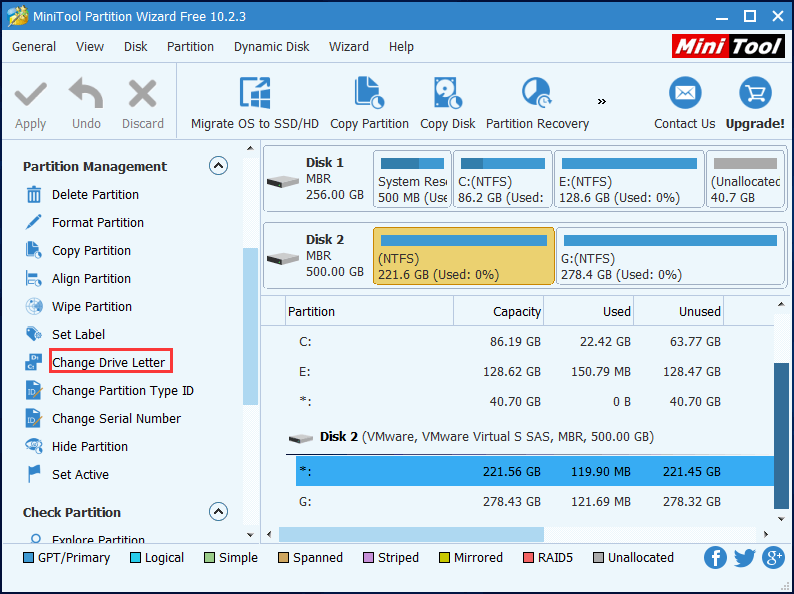Click the Format Partition pencil icon
This screenshot has height=594, width=794.
click(34, 222)
